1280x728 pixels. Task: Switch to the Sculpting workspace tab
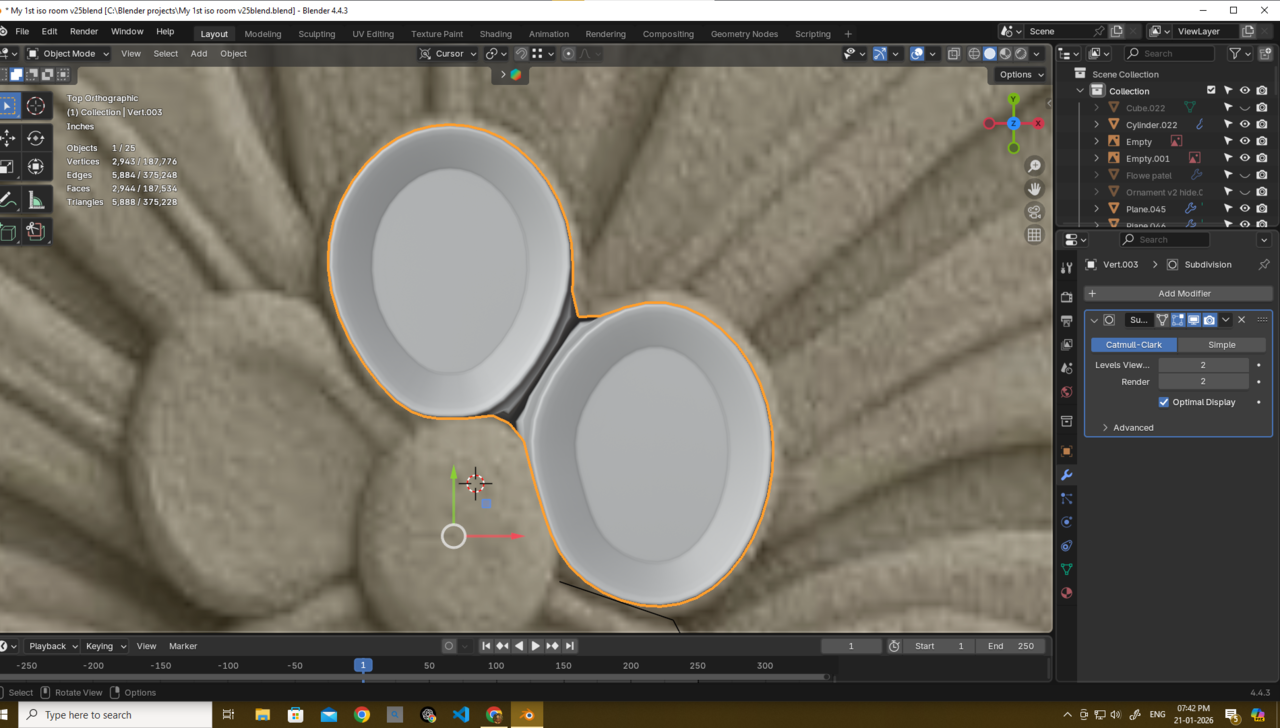coord(316,34)
